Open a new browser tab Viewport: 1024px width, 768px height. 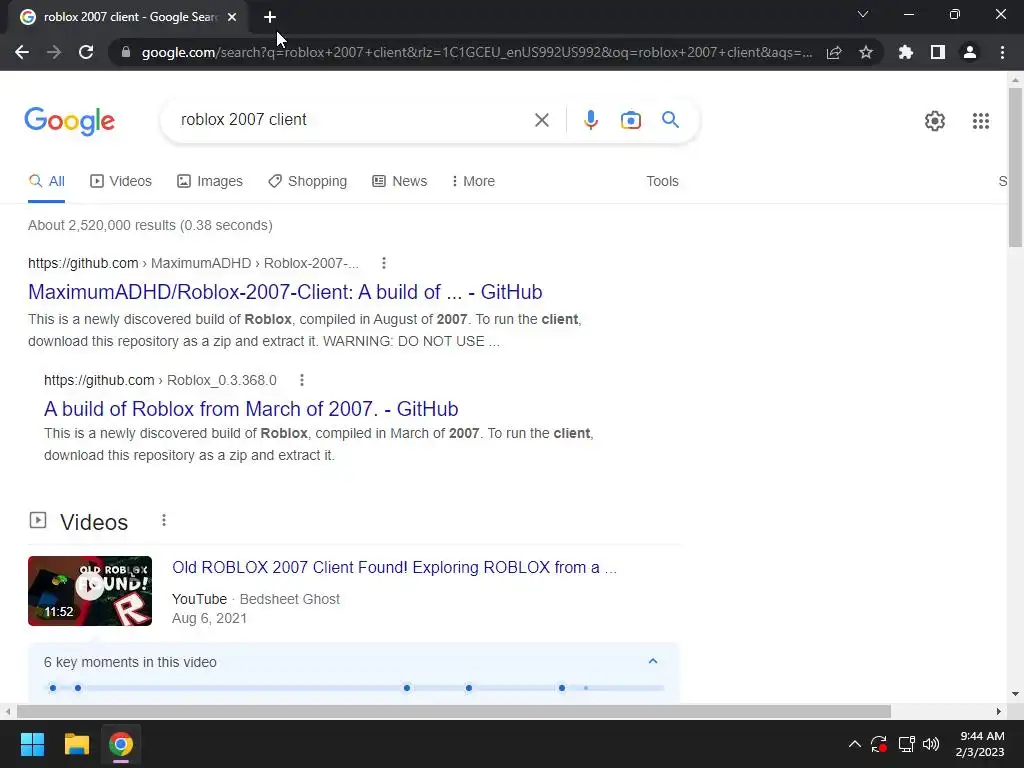270,17
